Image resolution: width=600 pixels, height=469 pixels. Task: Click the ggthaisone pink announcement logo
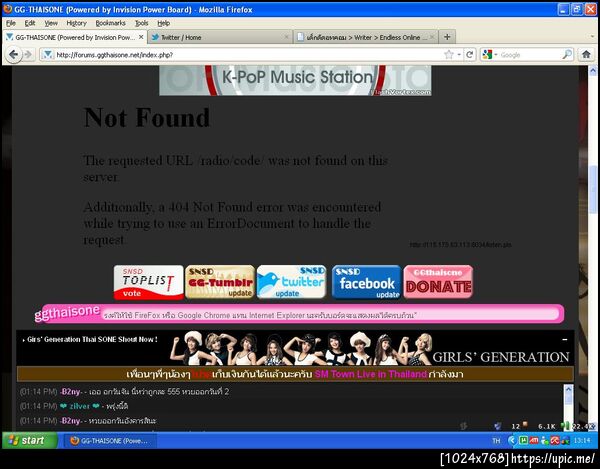click(x=67, y=313)
